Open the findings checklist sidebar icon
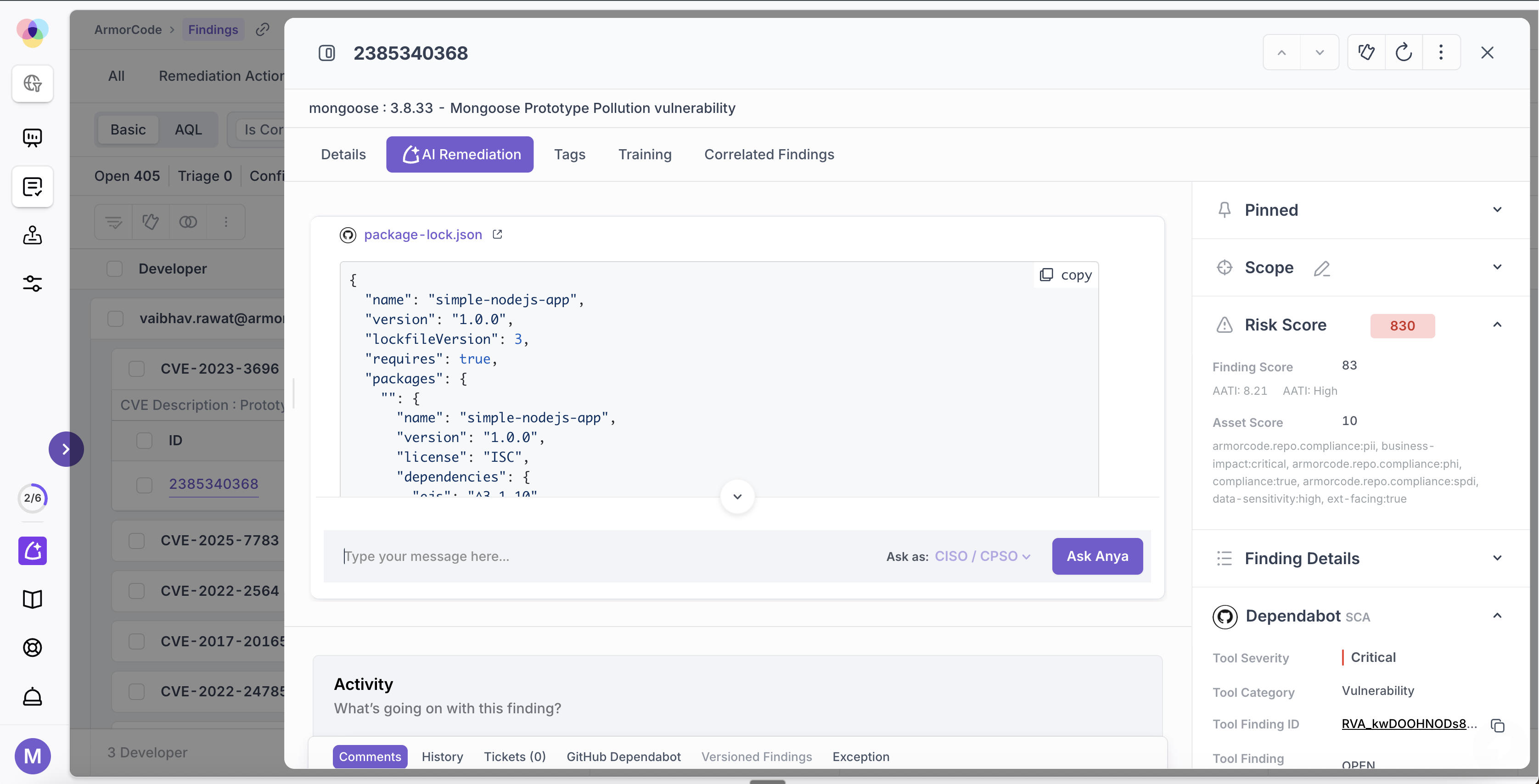The image size is (1539, 784). pos(32,187)
